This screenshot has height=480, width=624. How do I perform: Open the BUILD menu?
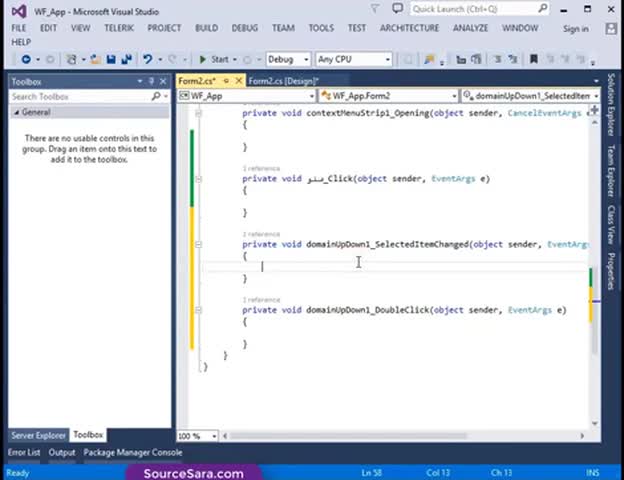coord(206,28)
